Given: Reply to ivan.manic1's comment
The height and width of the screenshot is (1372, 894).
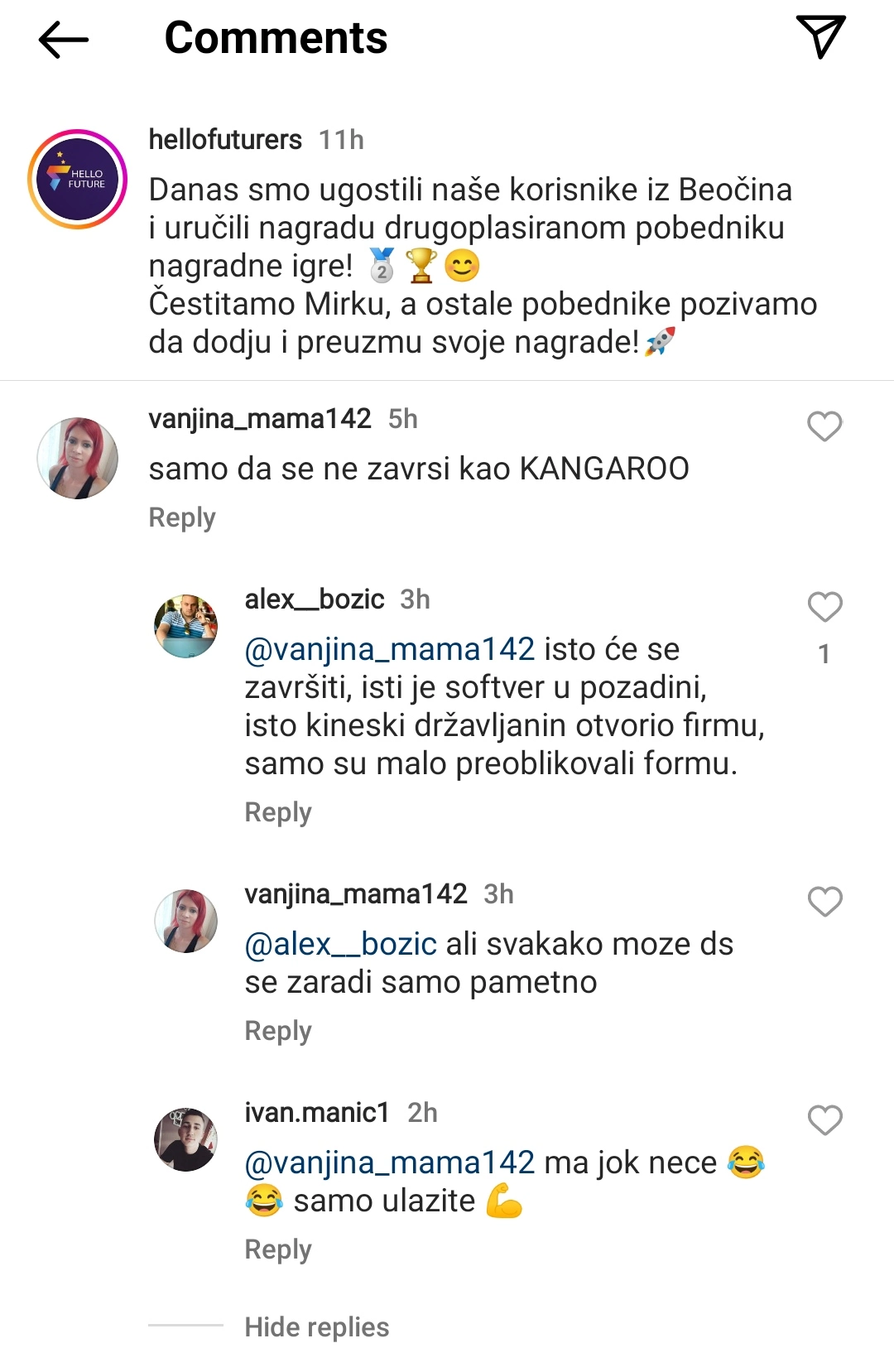Looking at the screenshot, I should coord(276,1249).
